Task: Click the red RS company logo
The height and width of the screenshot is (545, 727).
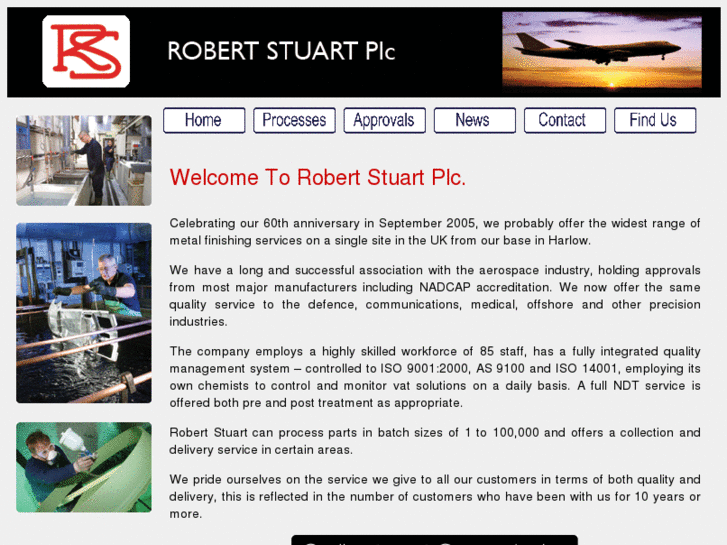Action: (x=86, y=51)
